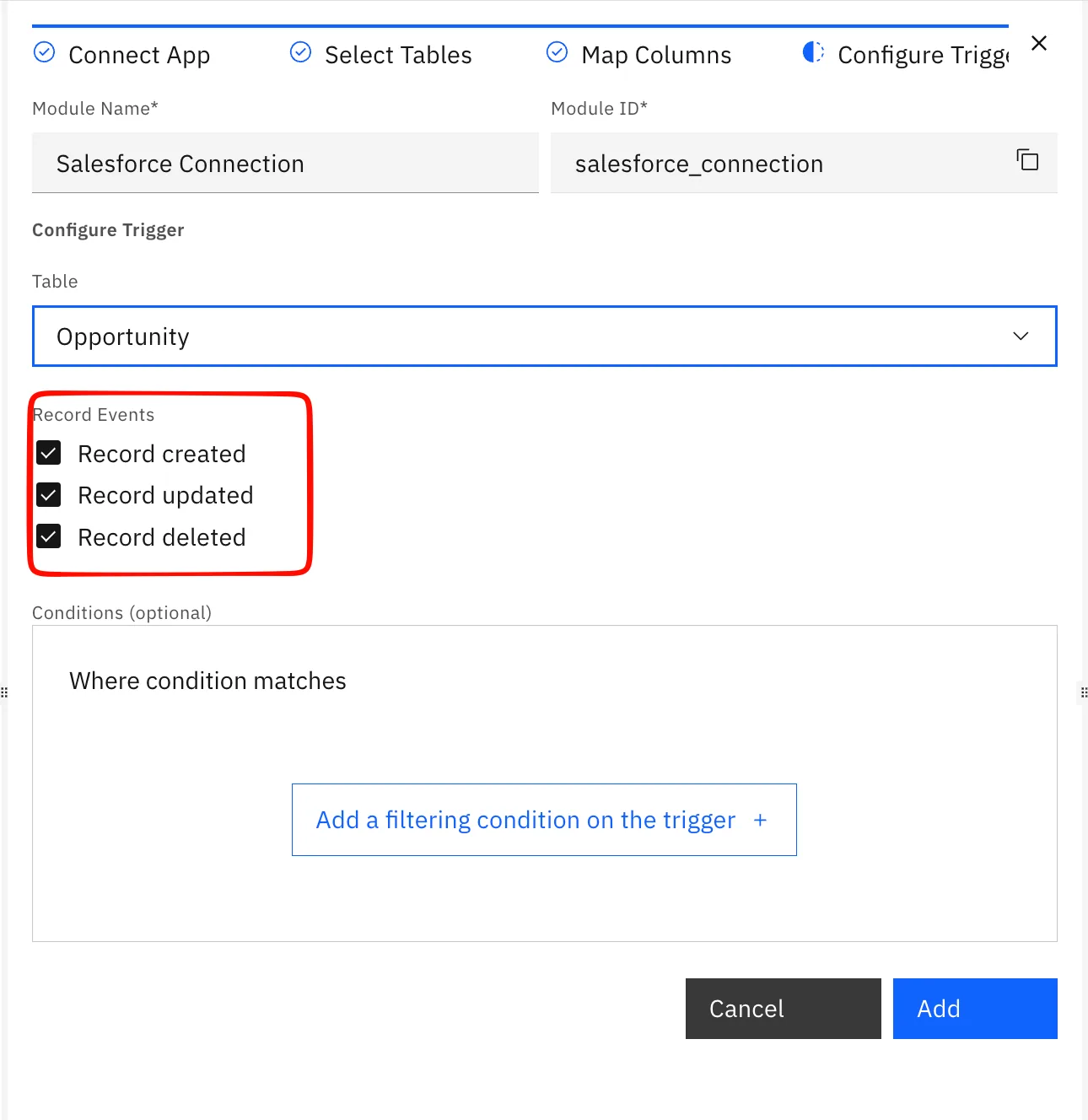The height and width of the screenshot is (1120, 1088).
Task: Click the Select Tables step checkmark icon
Action: [x=300, y=52]
